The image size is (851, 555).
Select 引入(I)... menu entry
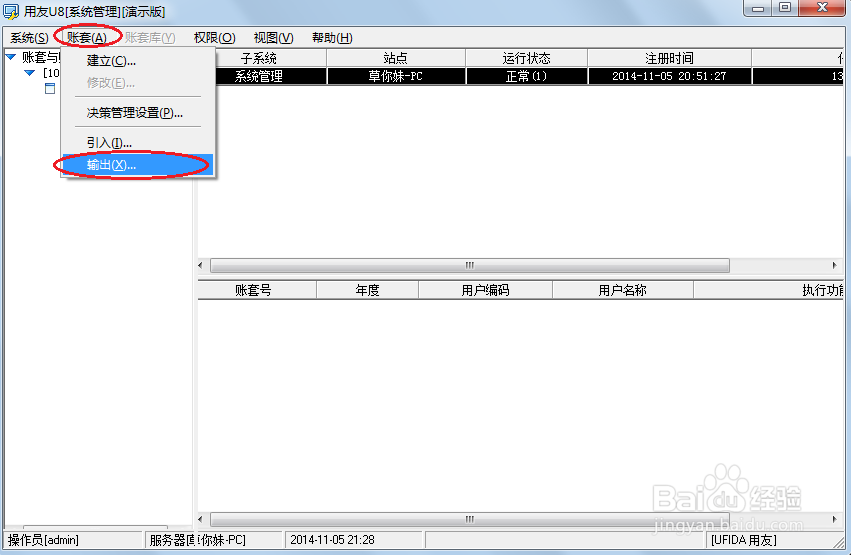(138, 143)
